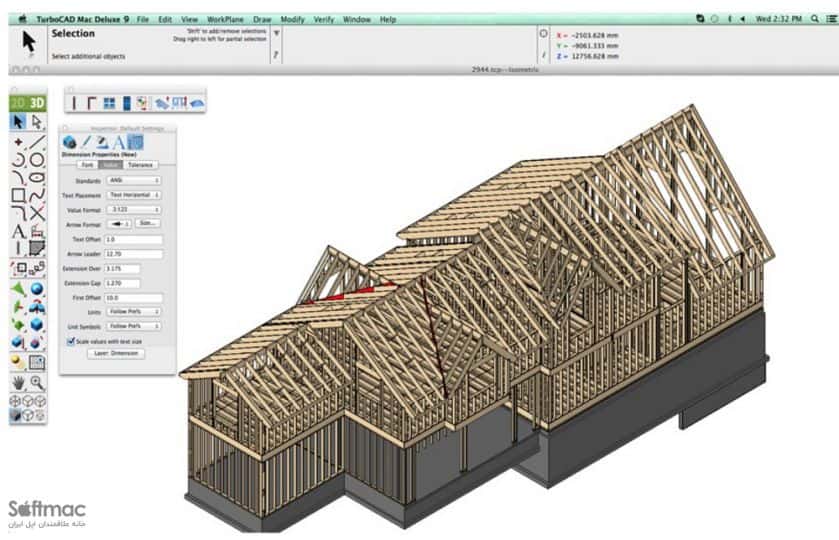The image size is (839, 540).
Task: Select the Rectangle polygon tool
Action: tap(18, 195)
